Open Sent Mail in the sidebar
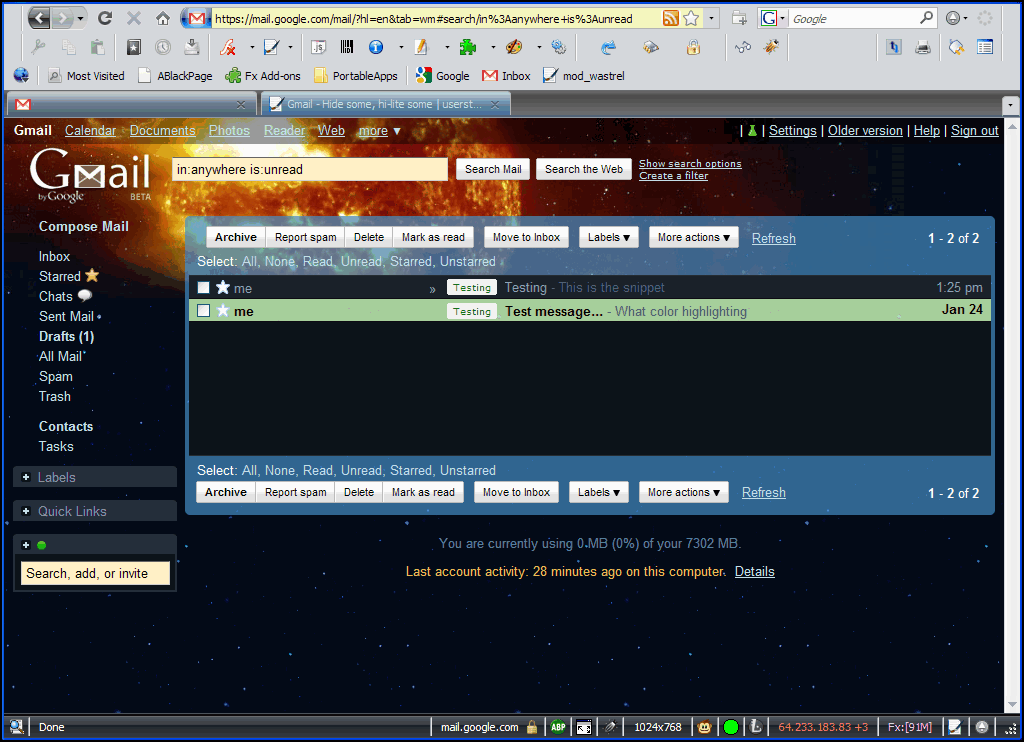The width and height of the screenshot is (1024, 742). coord(67,316)
